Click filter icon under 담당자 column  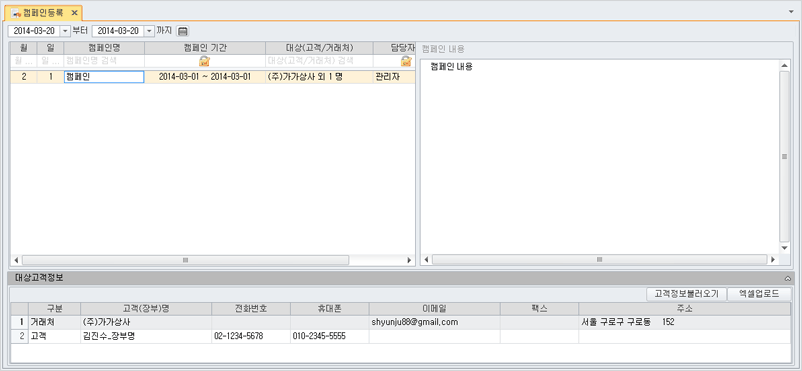click(x=406, y=61)
